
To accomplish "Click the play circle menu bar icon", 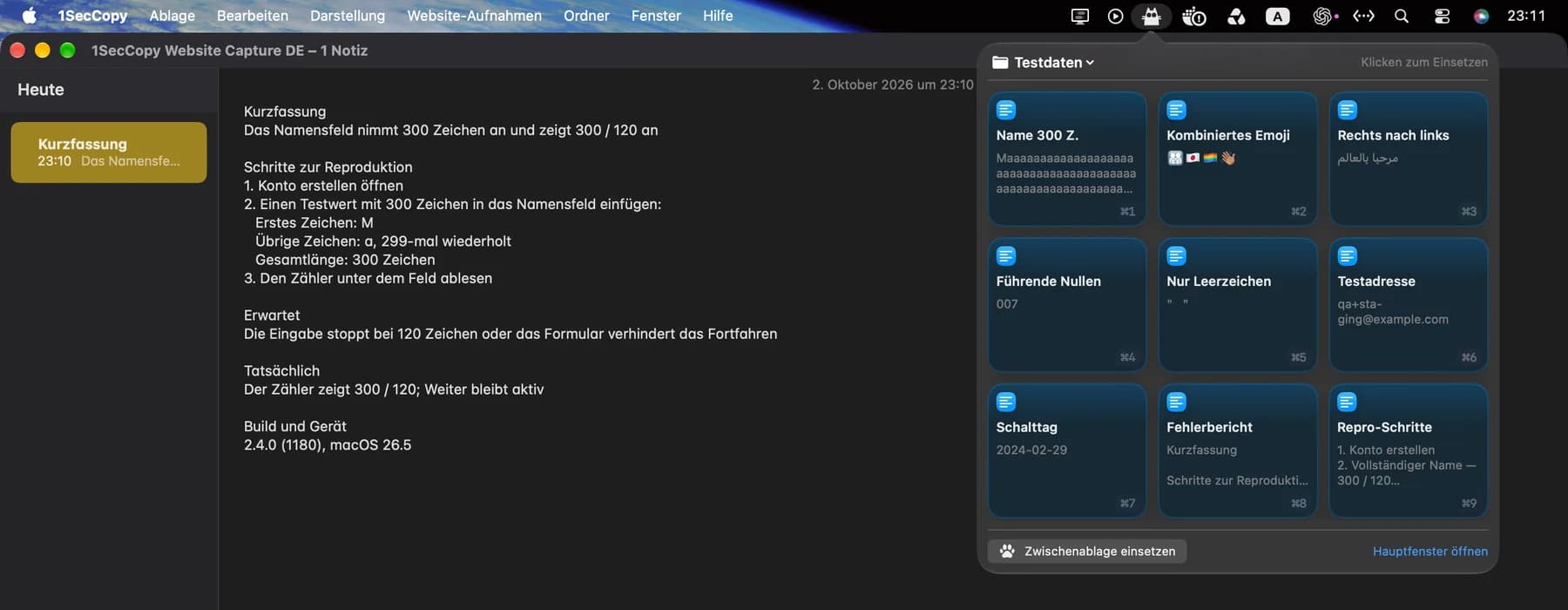I will click(x=1115, y=16).
